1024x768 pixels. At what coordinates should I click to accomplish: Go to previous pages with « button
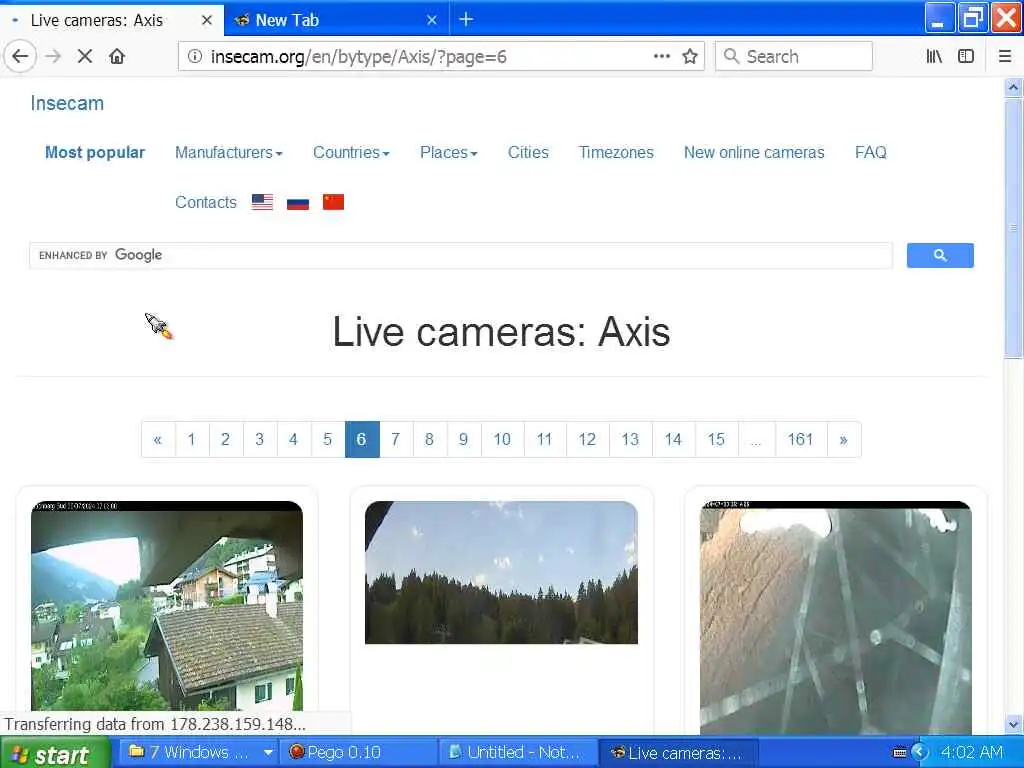[158, 440]
